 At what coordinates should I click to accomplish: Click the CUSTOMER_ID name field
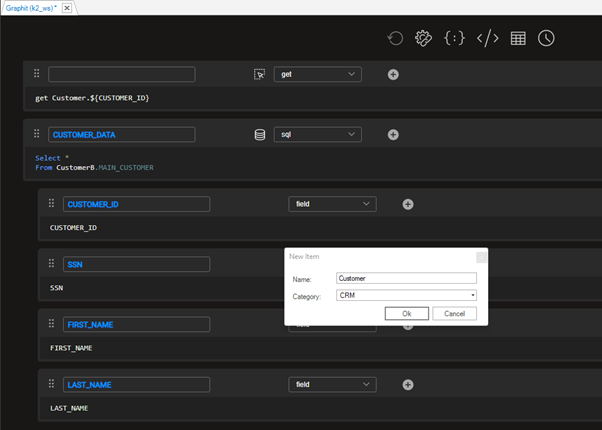click(x=136, y=204)
